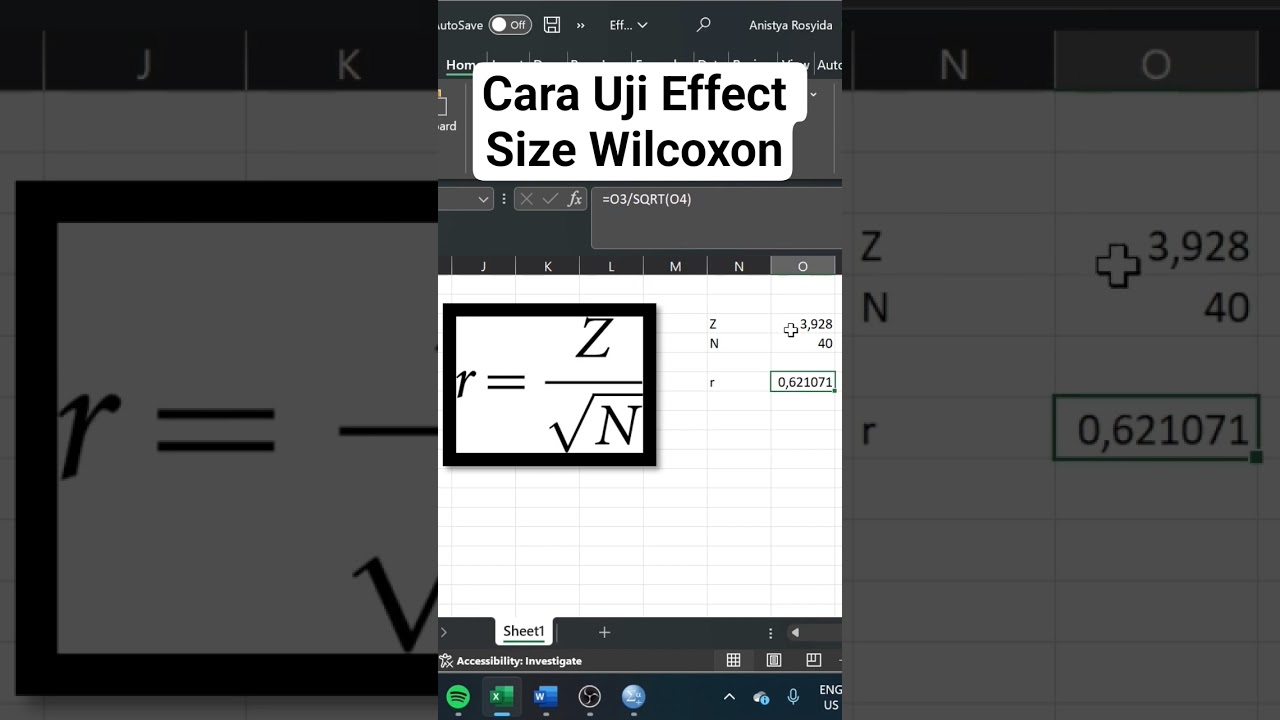This screenshot has height=720, width=1280.
Task: Click the sheet tab scroll right arrow
Action: (x=444, y=632)
